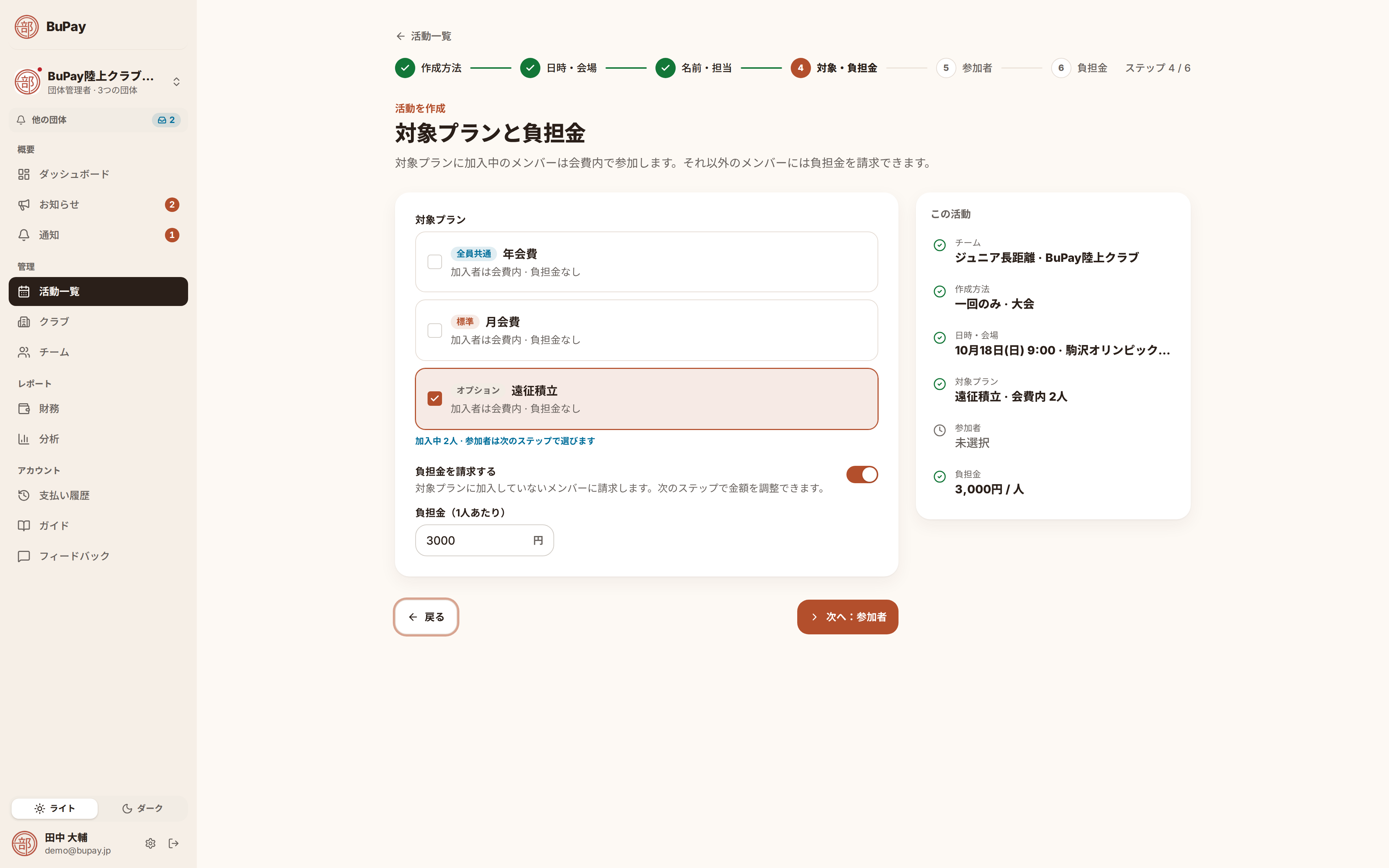
Task: Click summary value 一回のみ · 大会
Action: [x=994, y=304]
